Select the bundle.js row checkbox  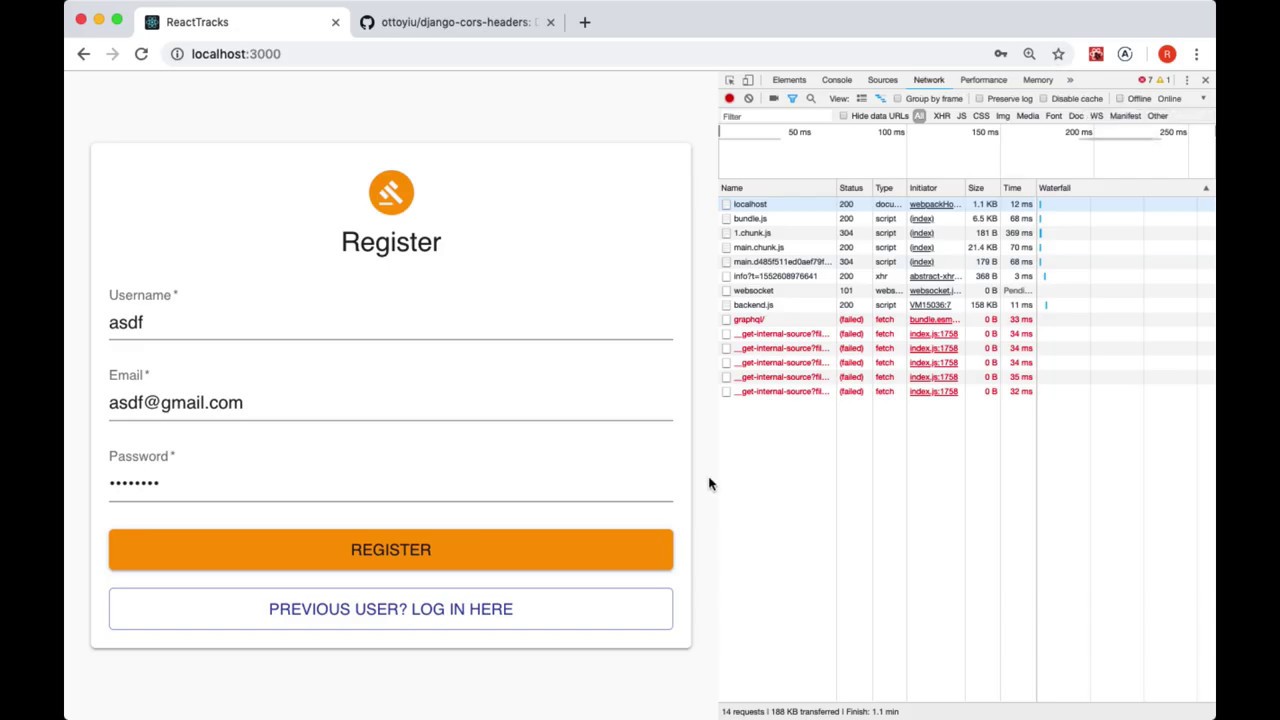pos(727,219)
